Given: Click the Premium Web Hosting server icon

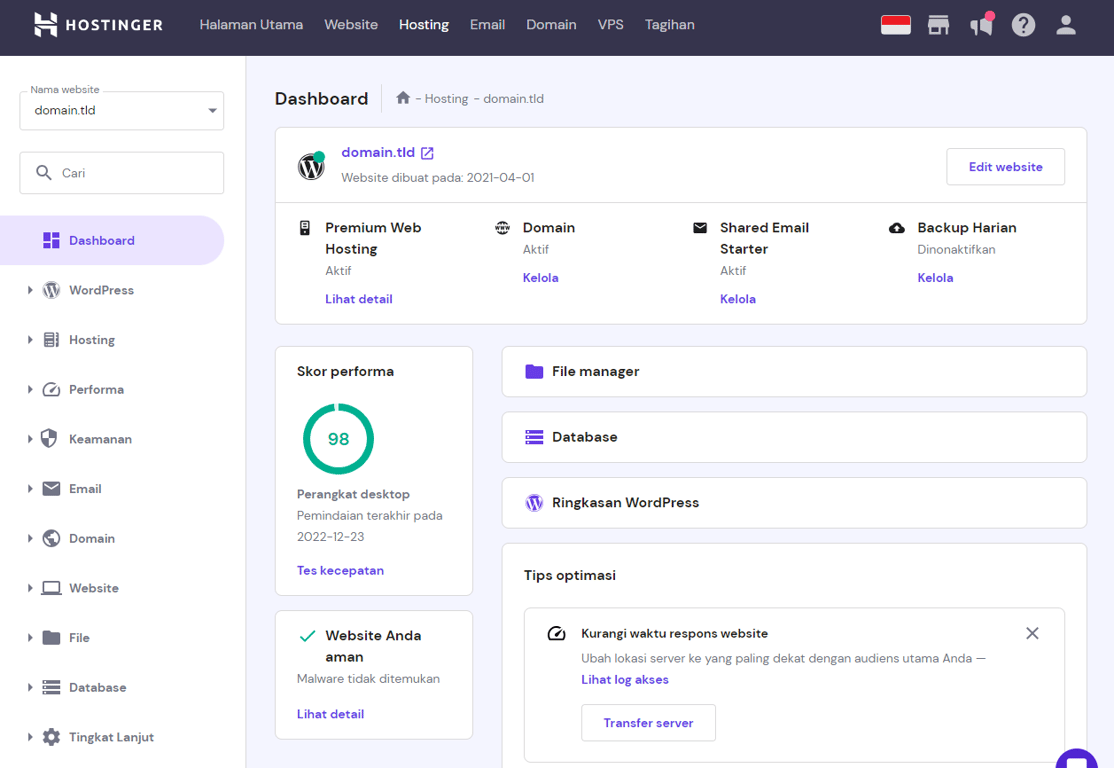Looking at the screenshot, I should [x=305, y=228].
